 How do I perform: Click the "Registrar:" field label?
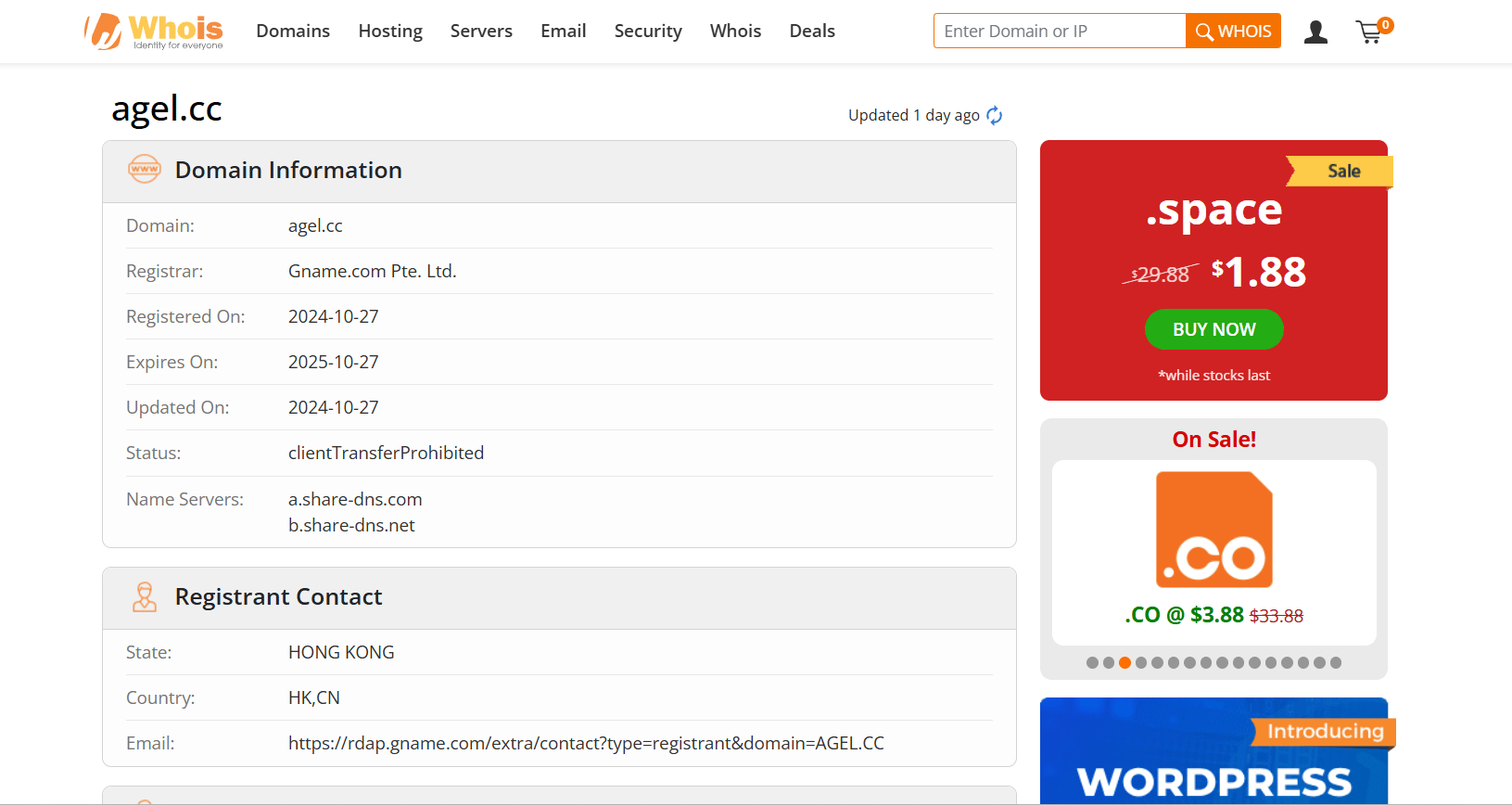pyautogui.click(x=165, y=271)
